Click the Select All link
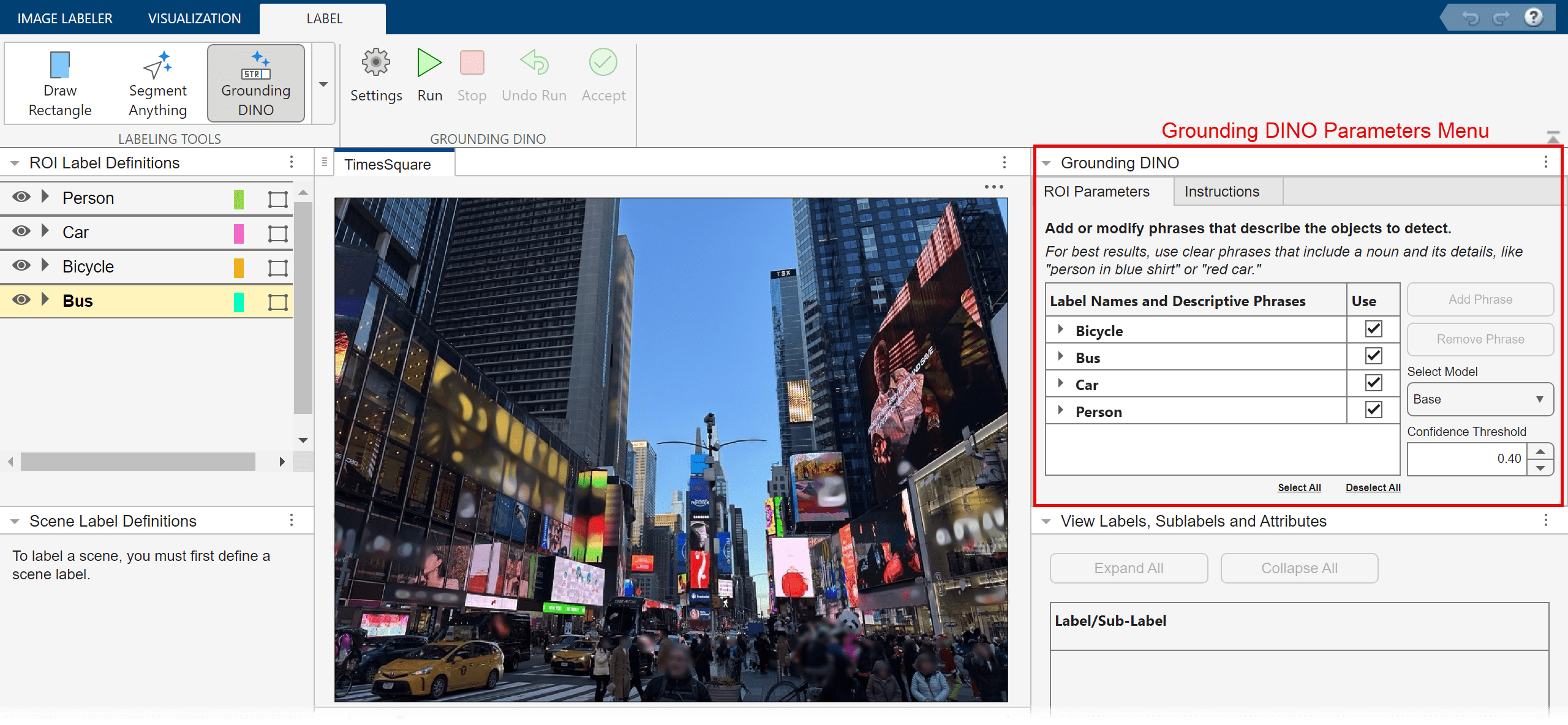This screenshot has height=725, width=1568. tap(1299, 487)
